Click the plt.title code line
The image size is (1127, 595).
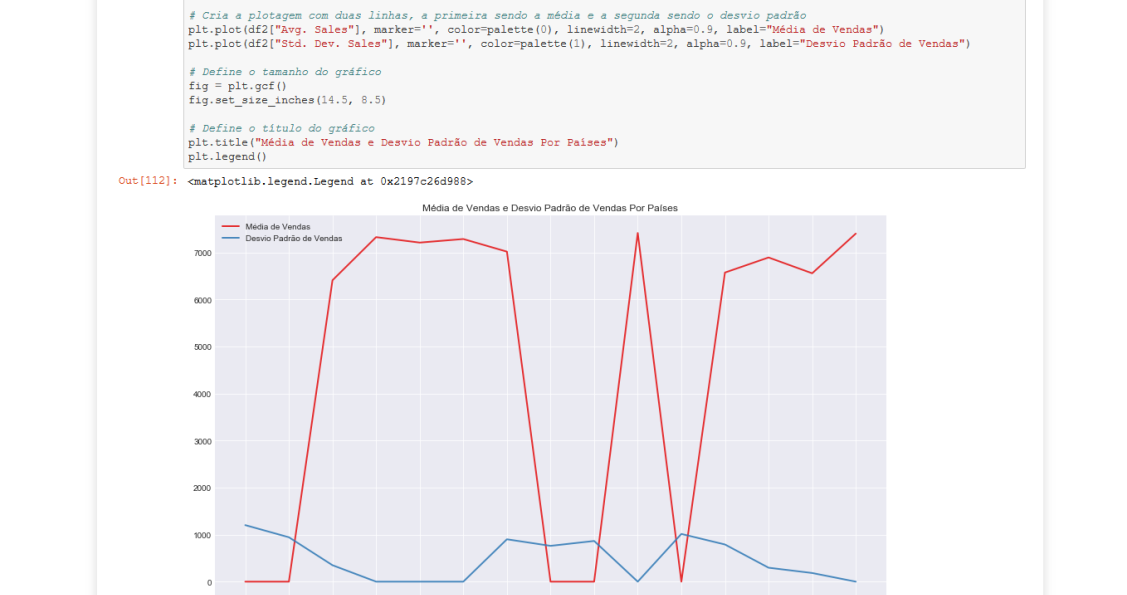[x=403, y=142]
